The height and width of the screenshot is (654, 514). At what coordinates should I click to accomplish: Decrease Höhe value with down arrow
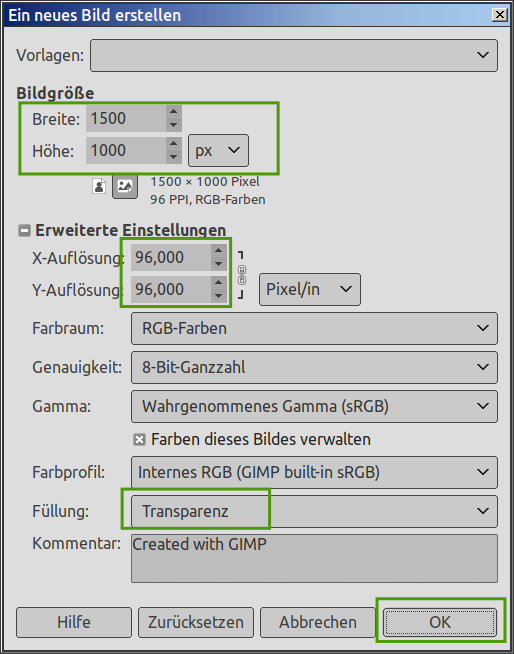coord(174,157)
